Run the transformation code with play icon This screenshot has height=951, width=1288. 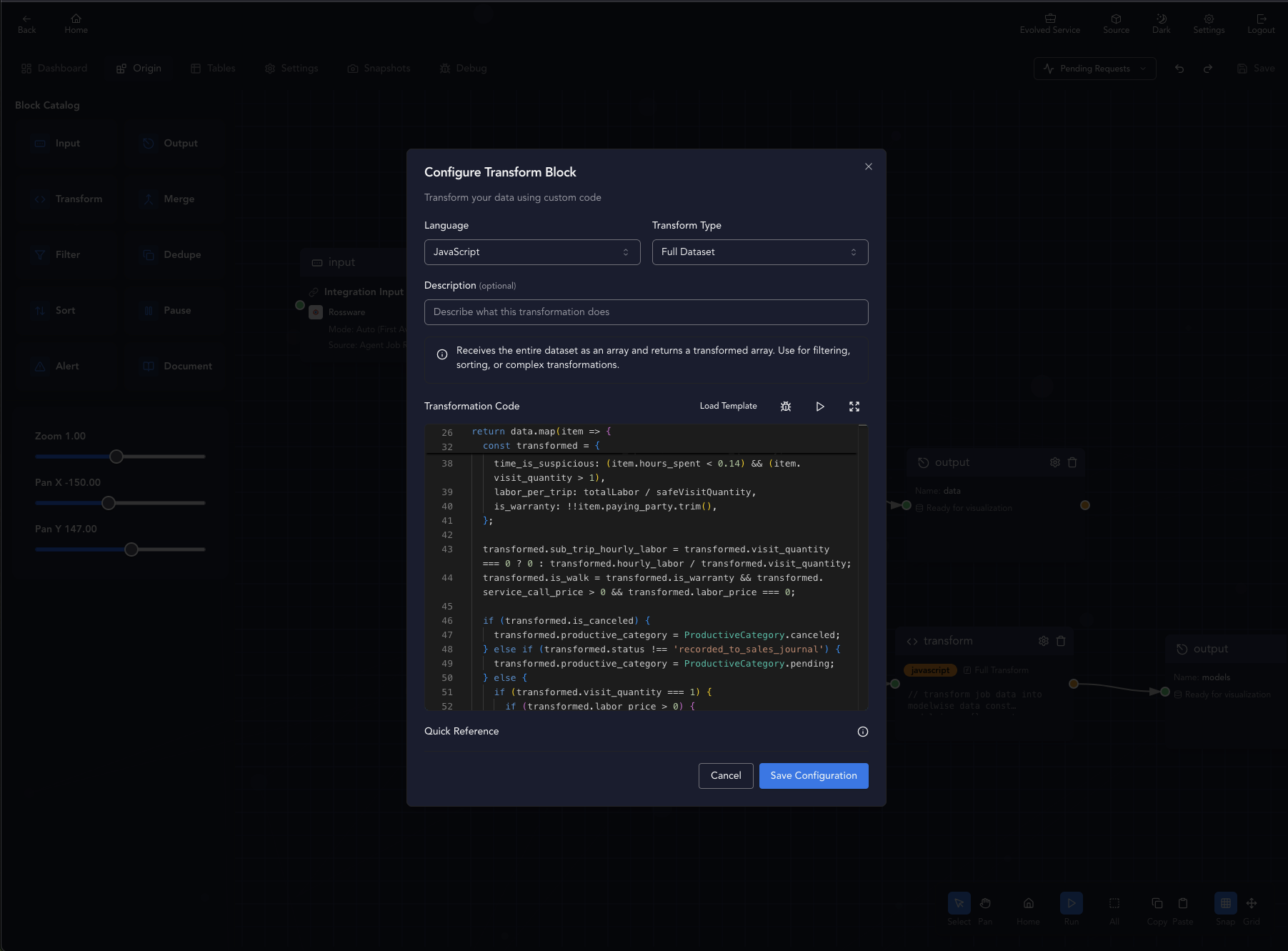[820, 407]
